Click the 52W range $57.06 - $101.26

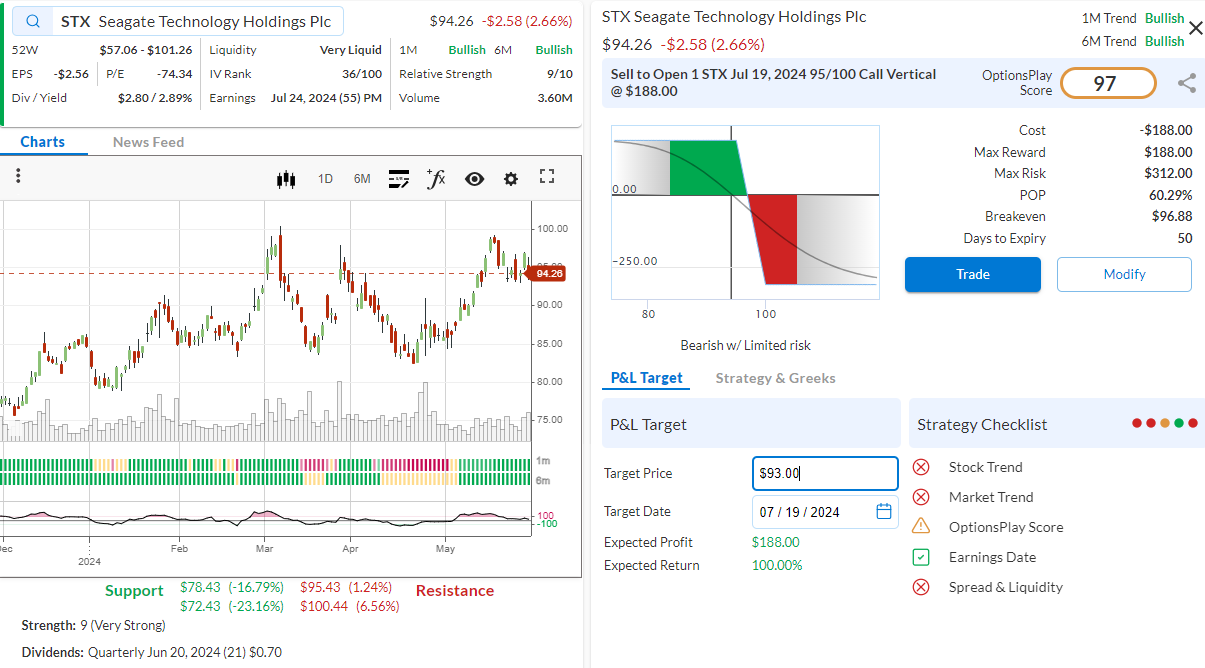[x=146, y=50]
